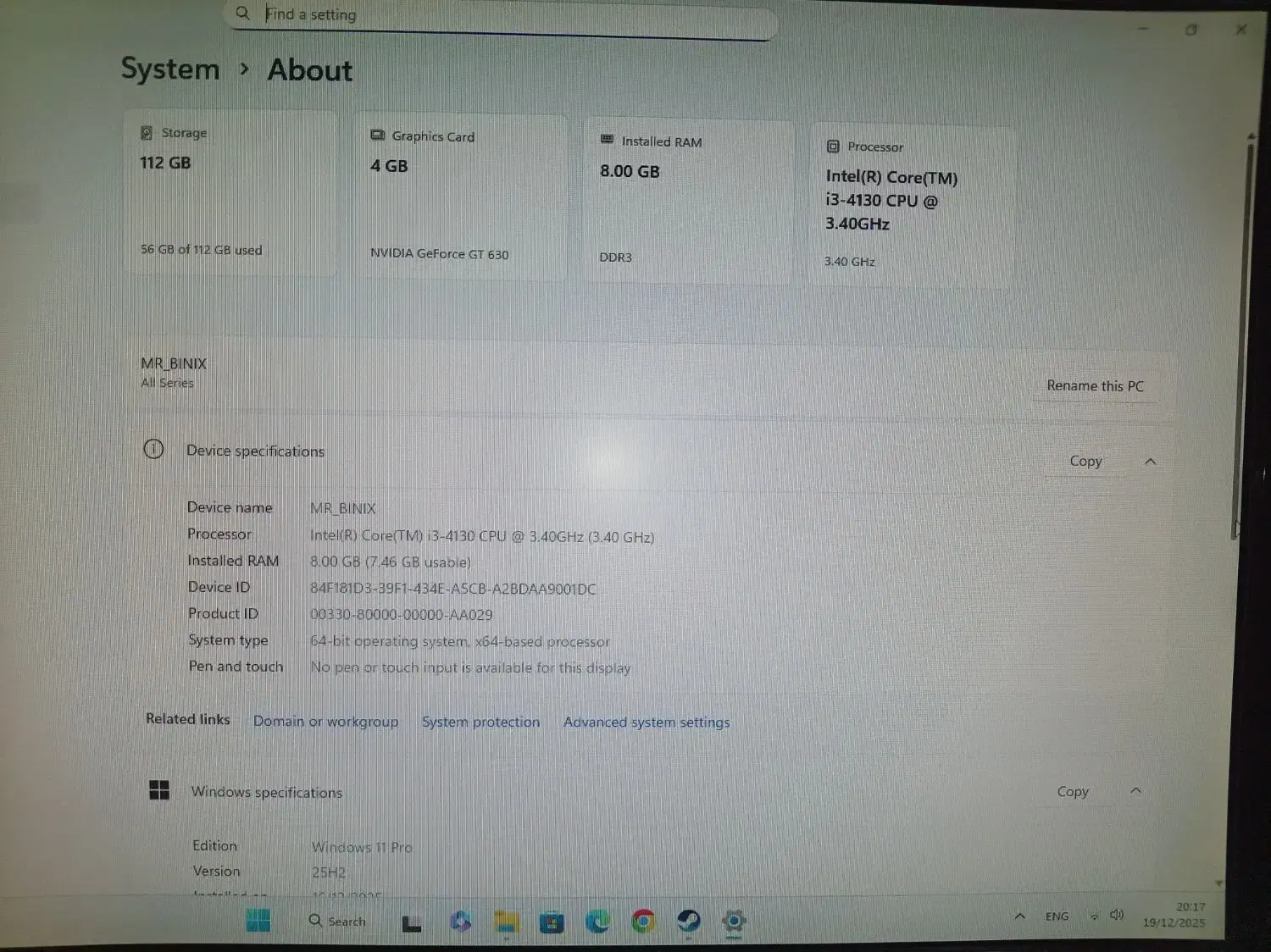Select the Device ID value 84F181D3-39F1-434E-A5CB-A2BDAA9001DC
Image resolution: width=1271 pixels, height=952 pixels.
point(453,589)
